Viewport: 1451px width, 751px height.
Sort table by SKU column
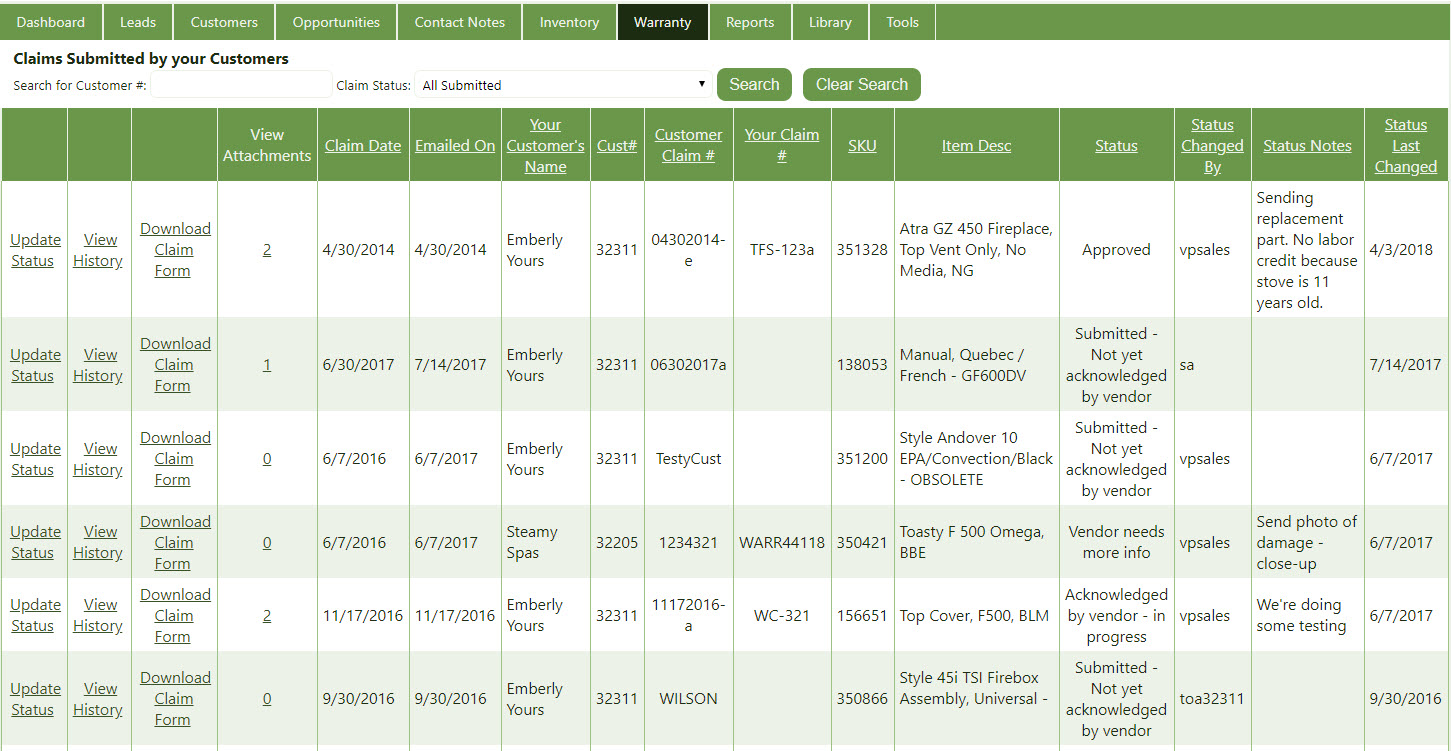(862, 146)
